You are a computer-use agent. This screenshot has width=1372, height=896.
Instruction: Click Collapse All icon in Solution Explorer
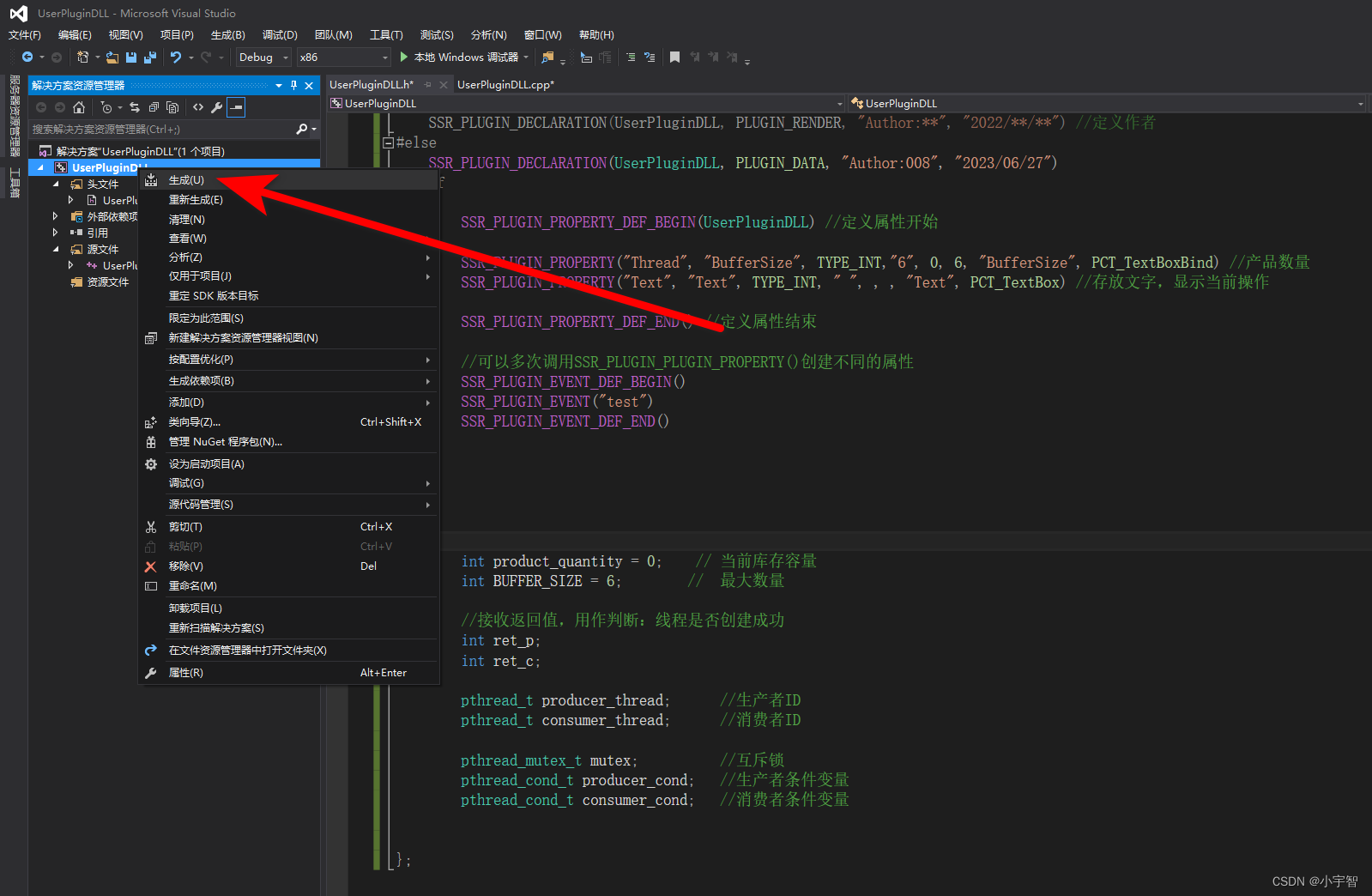tap(154, 107)
